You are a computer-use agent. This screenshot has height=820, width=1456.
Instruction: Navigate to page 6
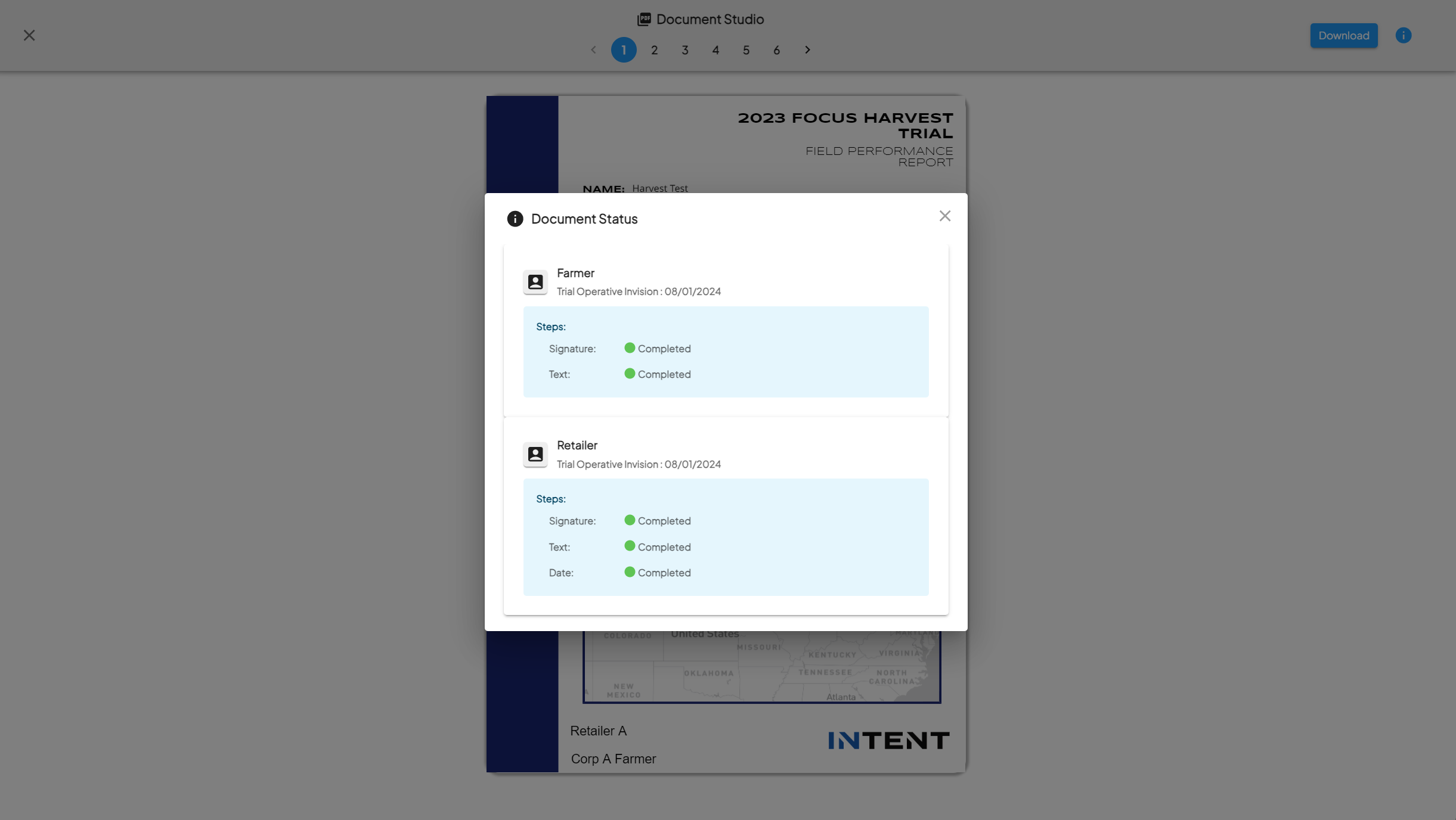click(x=776, y=50)
